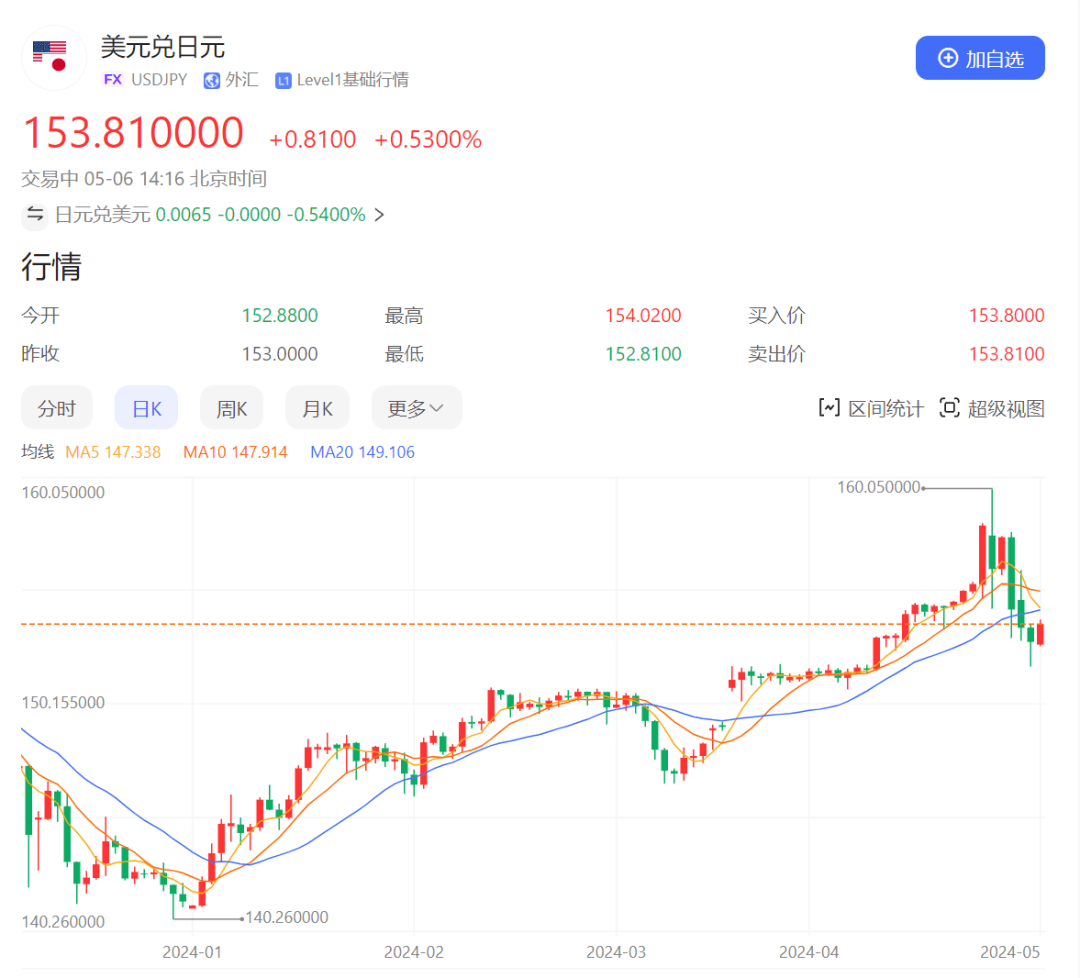Switch to the 分时 intraday tab
The height and width of the screenshot is (978, 1080).
pyautogui.click(x=57, y=407)
